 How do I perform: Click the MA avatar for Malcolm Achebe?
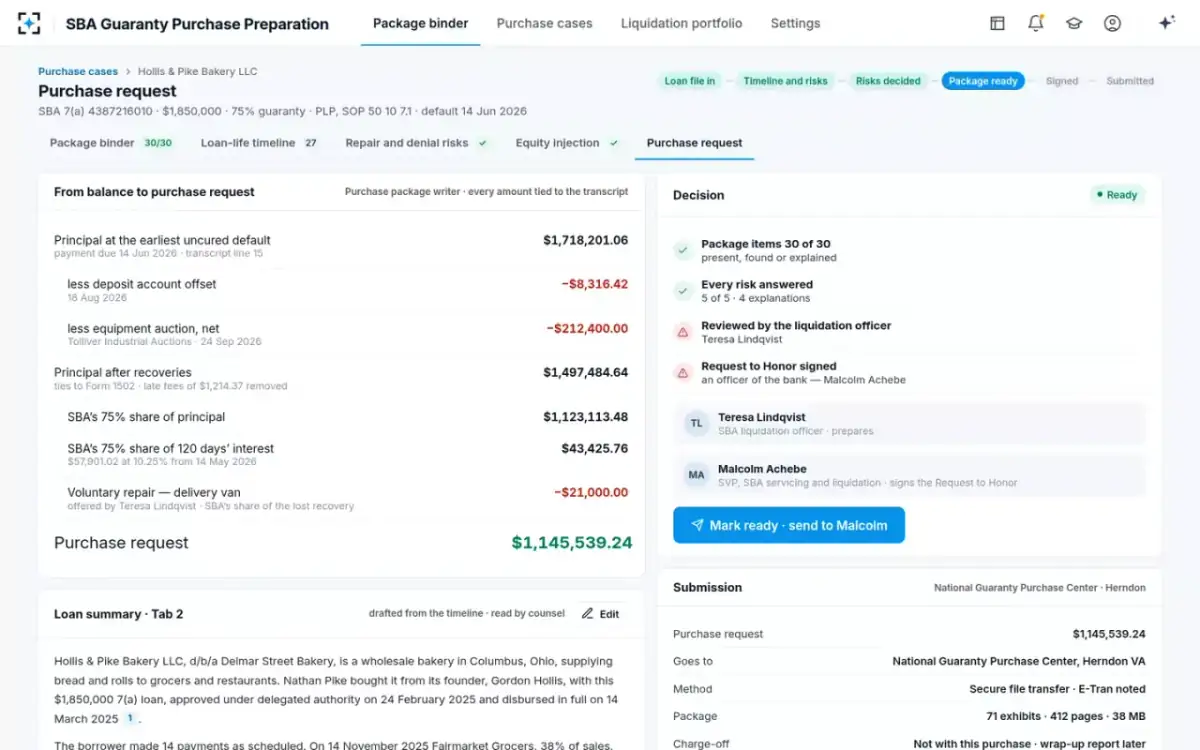(696, 476)
